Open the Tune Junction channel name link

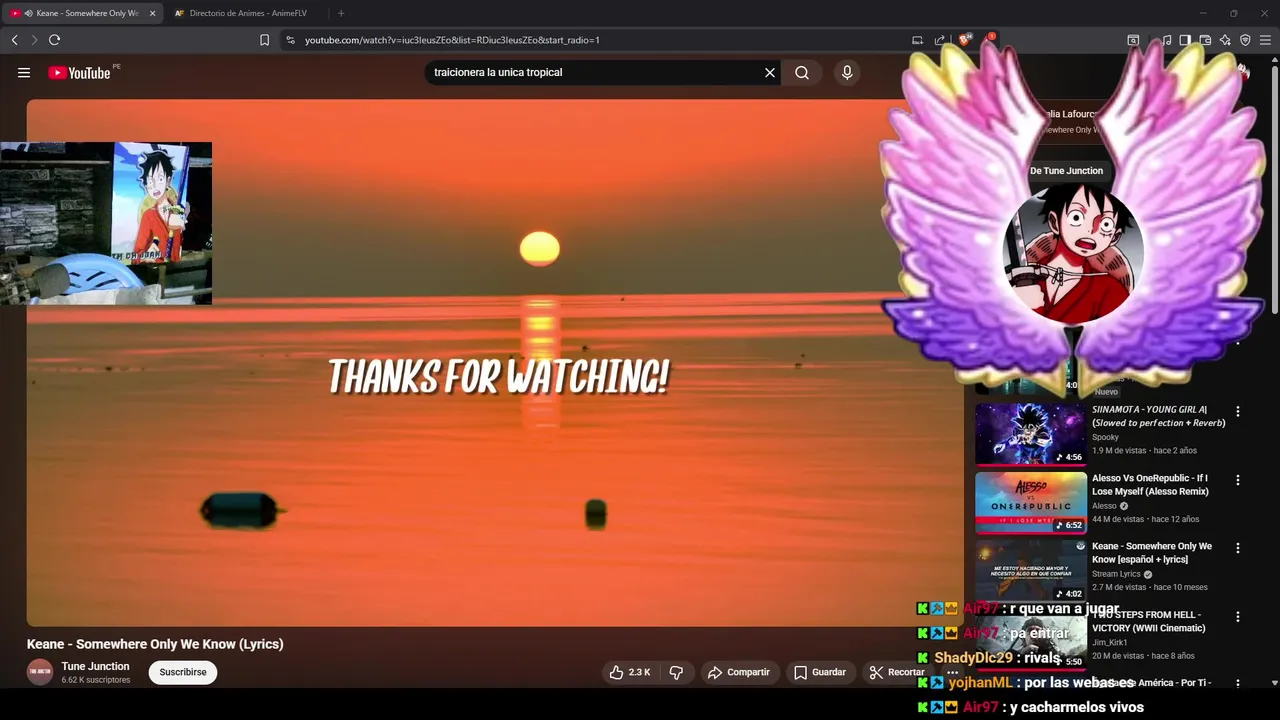pyautogui.click(x=95, y=666)
